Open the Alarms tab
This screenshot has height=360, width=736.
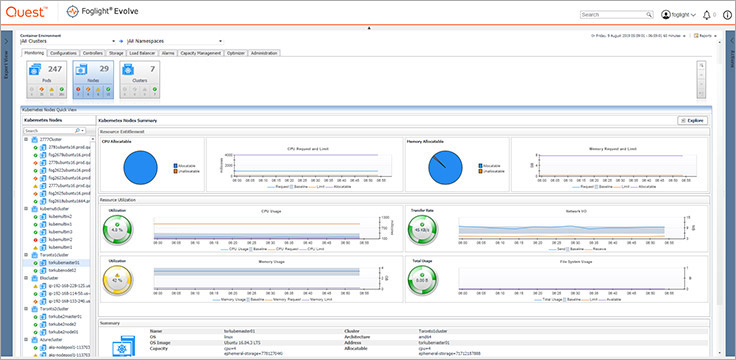pos(168,53)
